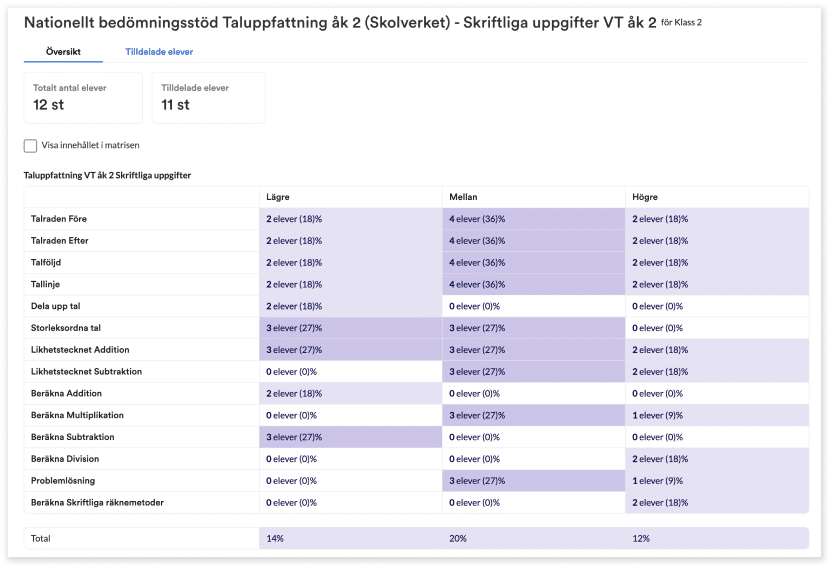This screenshot has width=830, height=574.
Task: Select the Översikt tab
Action: (x=63, y=51)
